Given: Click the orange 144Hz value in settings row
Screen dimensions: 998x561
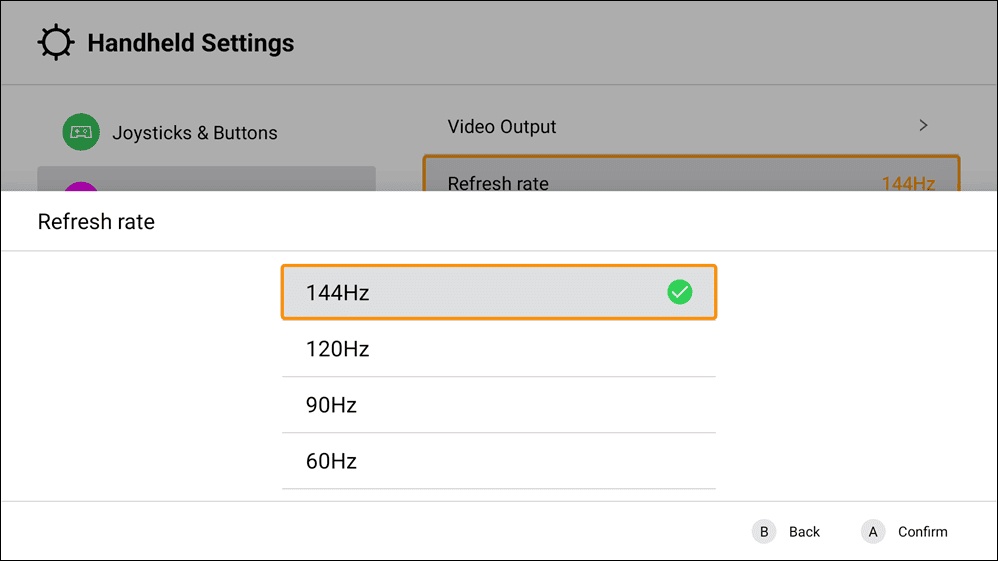Looking at the screenshot, I should 907,183.
